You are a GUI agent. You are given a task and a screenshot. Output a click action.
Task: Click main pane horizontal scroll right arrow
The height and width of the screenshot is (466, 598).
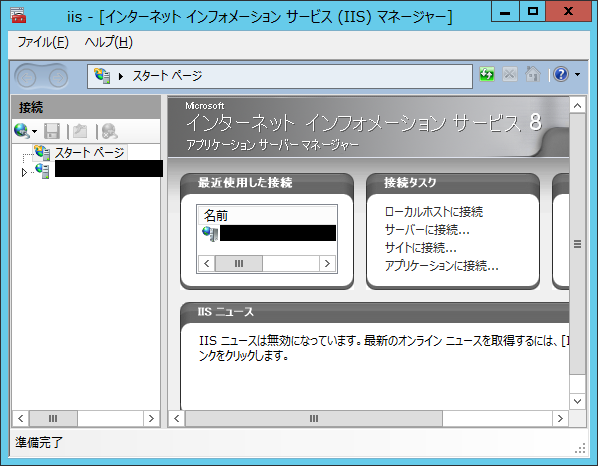click(560, 418)
